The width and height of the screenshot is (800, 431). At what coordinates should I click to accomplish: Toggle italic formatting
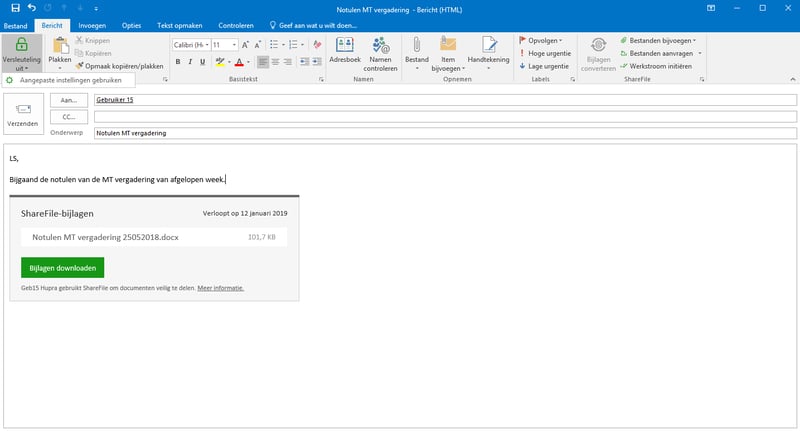tap(190, 62)
